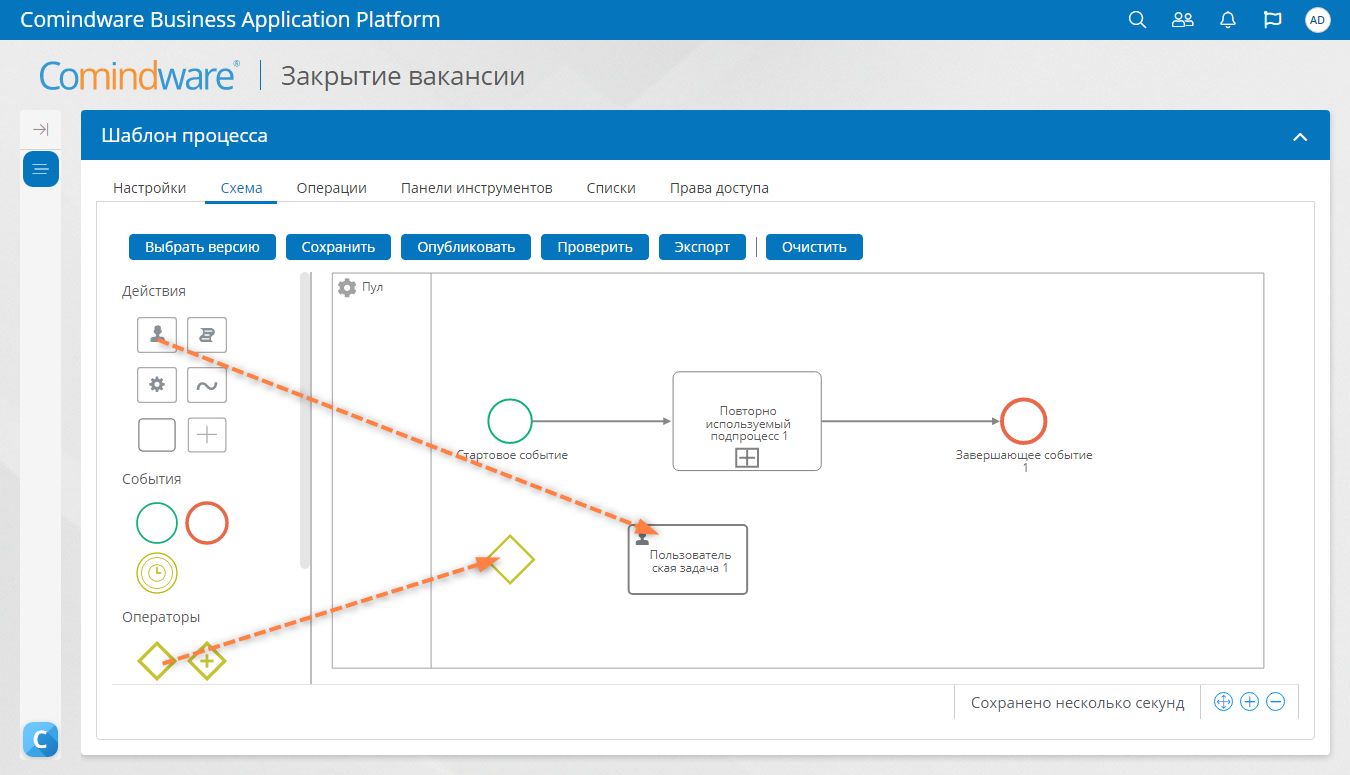This screenshot has width=1350, height=775.
Task: Select the Пользовательская задача 1 element
Action: point(688,560)
